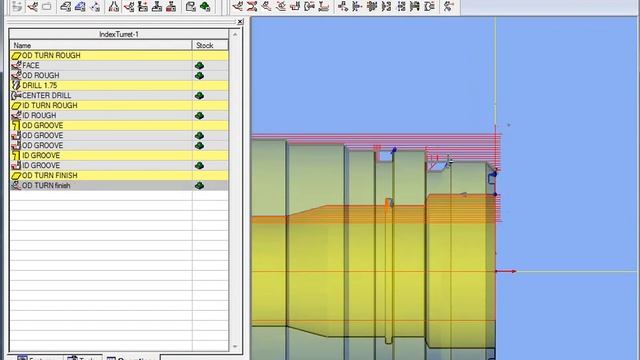This screenshot has width=640, height=360.
Task: Select the ID TURN ROUGH tool header
Action: point(119,105)
